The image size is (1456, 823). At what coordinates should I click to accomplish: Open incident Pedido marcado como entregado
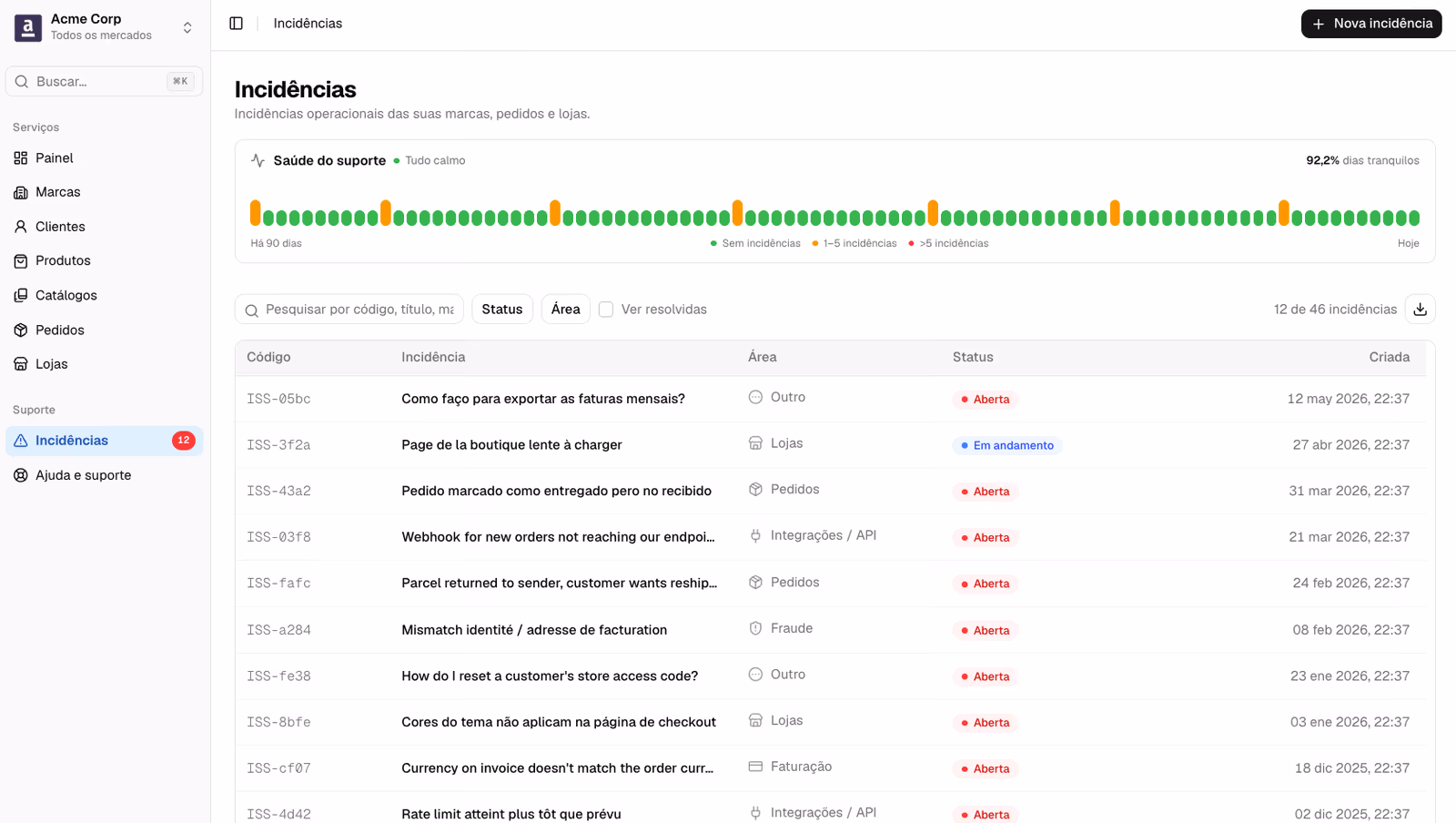click(557, 492)
